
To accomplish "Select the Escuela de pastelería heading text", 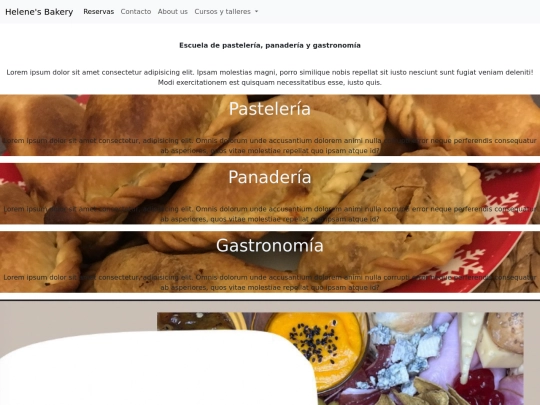I will [270, 45].
